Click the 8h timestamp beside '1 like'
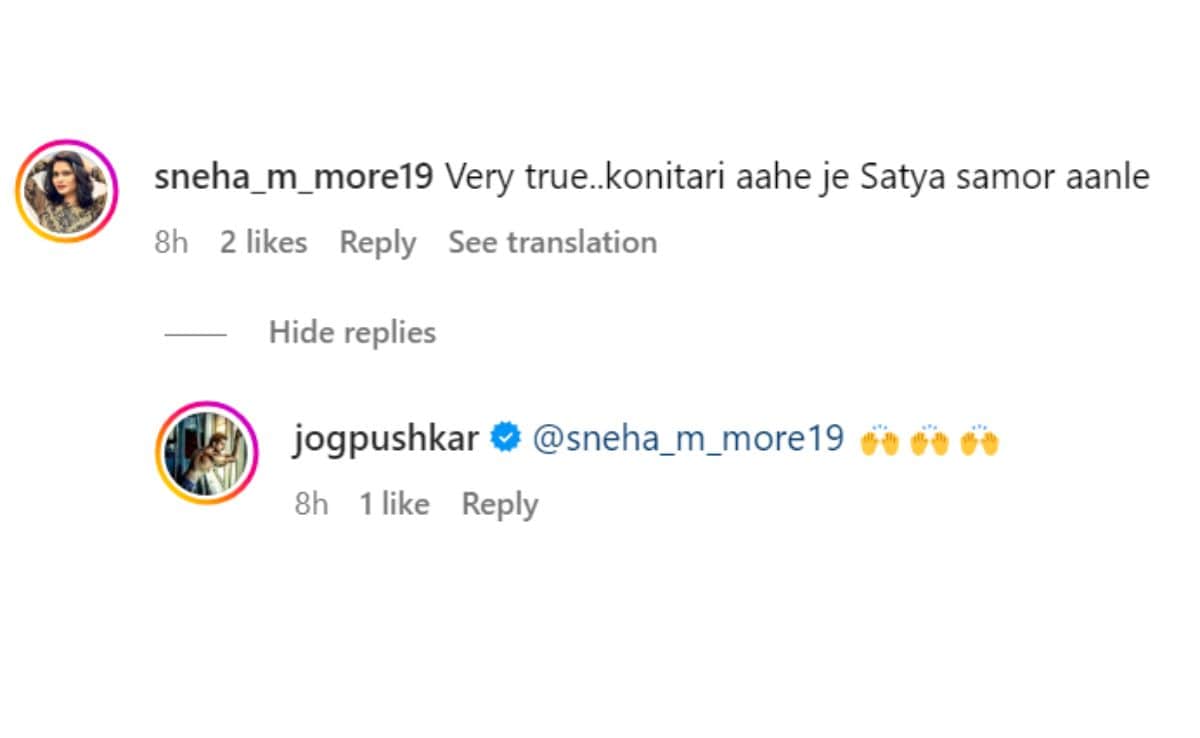The width and height of the screenshot is (1200, 738). click(x=311, y=504)
